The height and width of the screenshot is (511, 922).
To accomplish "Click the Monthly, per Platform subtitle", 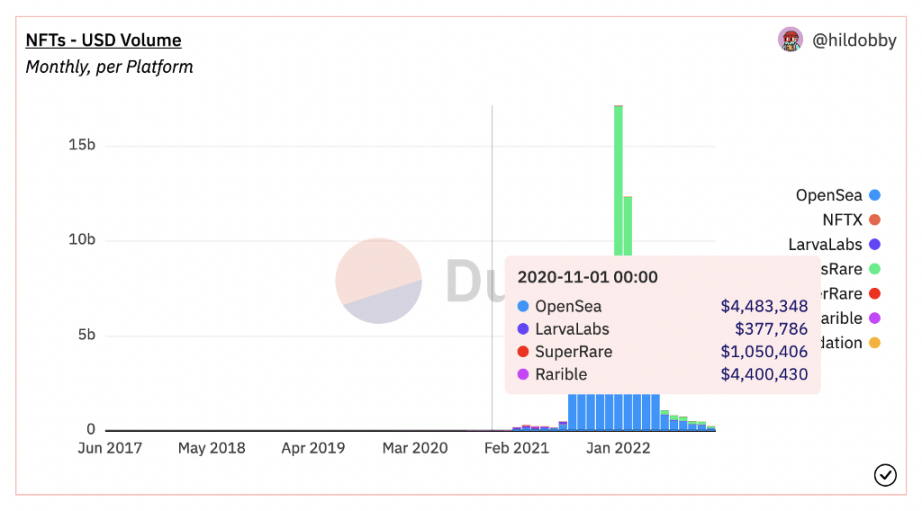I will point(109,67).
